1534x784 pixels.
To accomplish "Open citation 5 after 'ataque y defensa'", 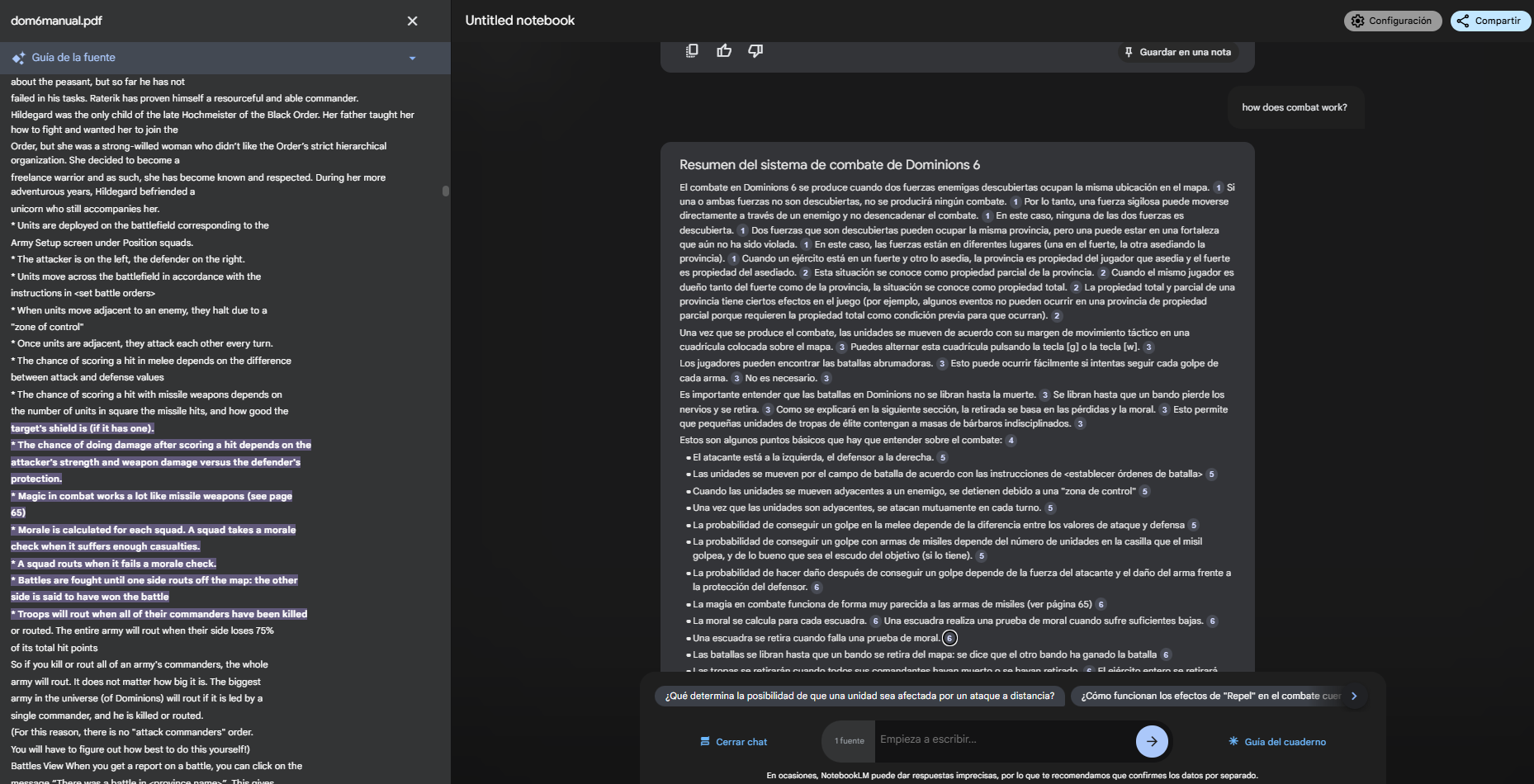I will pos(1193,526).
